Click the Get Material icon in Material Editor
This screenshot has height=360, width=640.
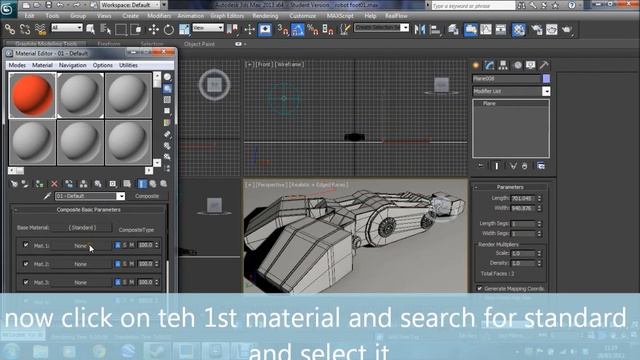tap(14, 184)
